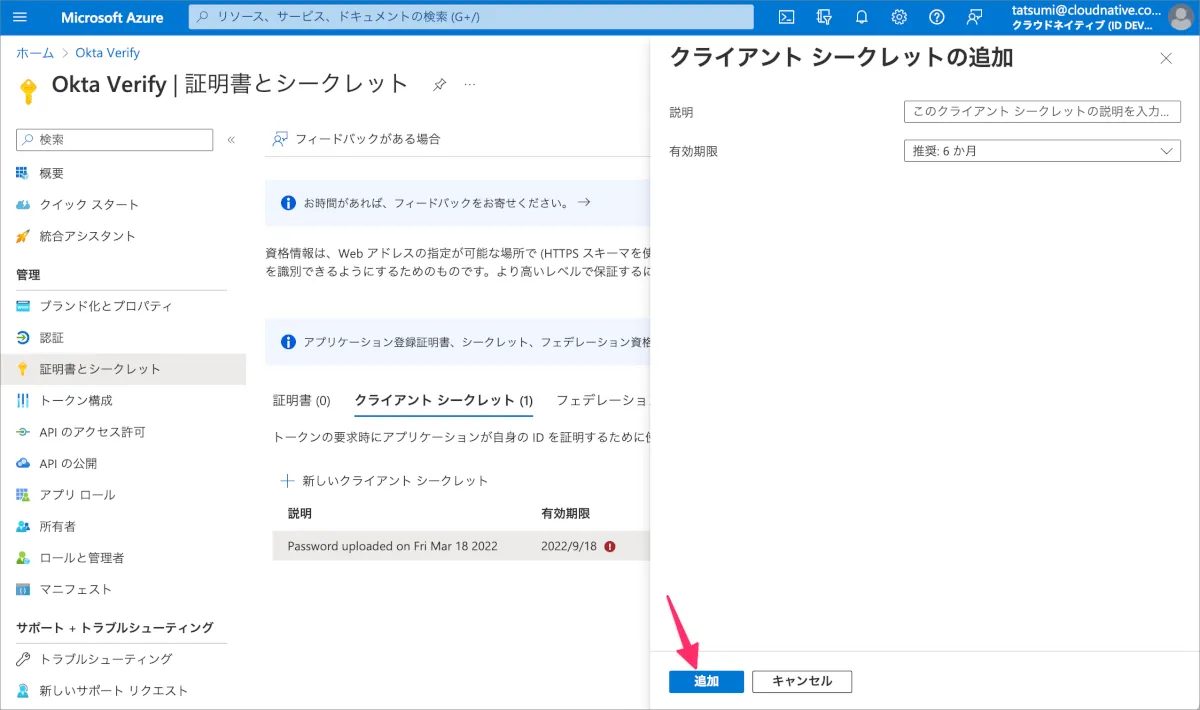Add a 新しいクライアント シークレット
The width and height of the screenshot is (1200, 710).
(x=385, y=481)
